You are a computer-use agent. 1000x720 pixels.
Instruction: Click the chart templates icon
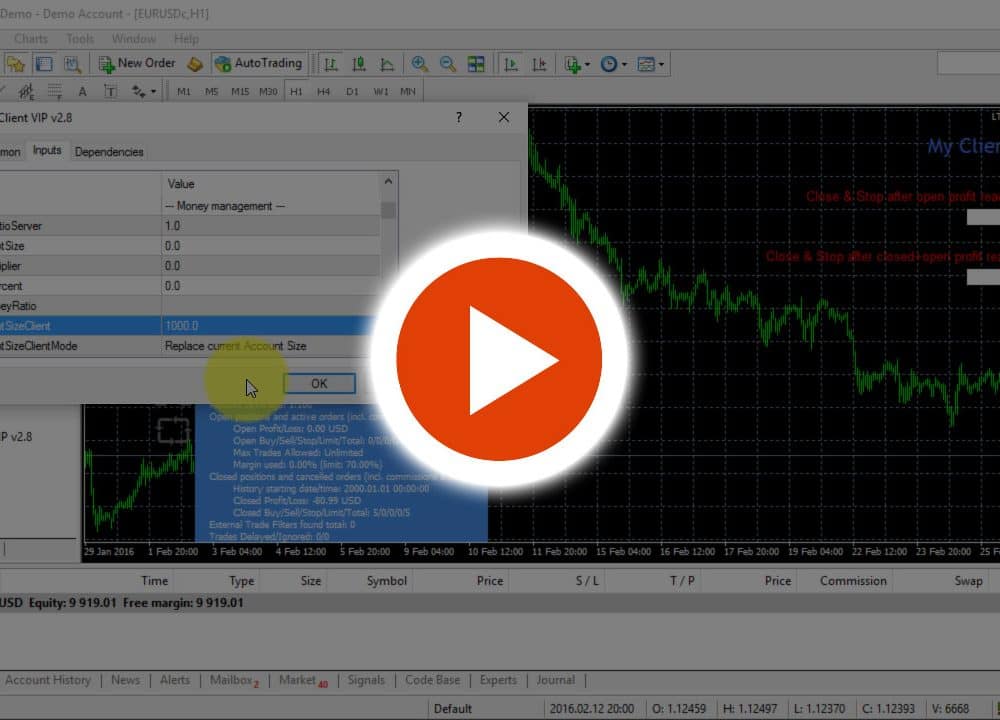[x=645, y=64]
